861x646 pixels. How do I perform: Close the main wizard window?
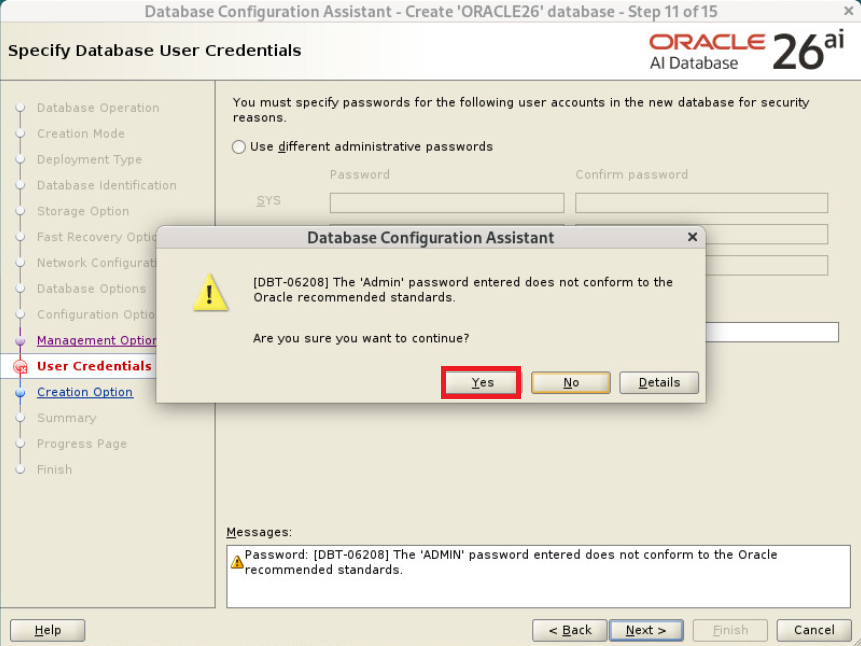(848, 10)
